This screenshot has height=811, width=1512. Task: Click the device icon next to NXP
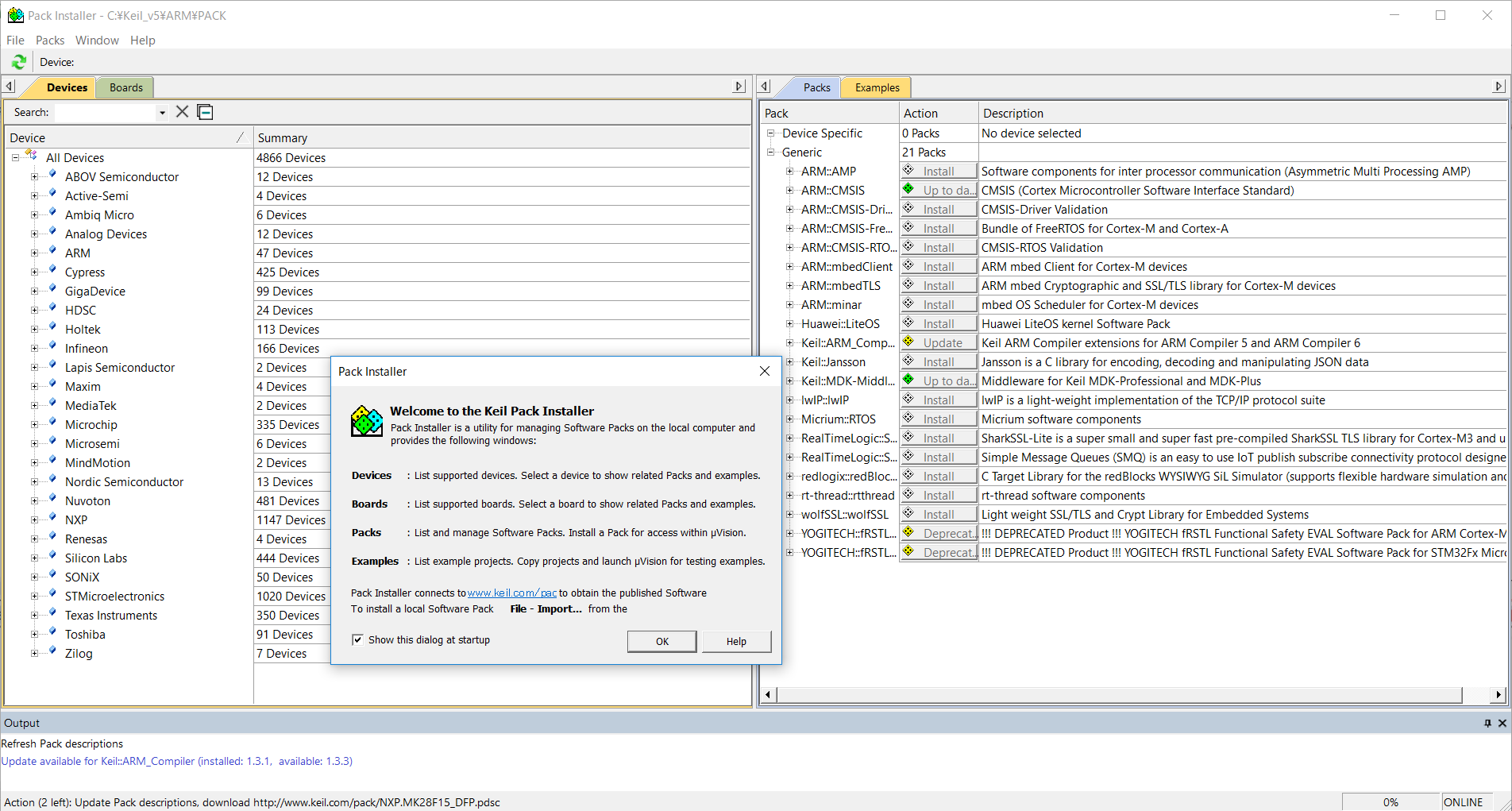[52, 519]
